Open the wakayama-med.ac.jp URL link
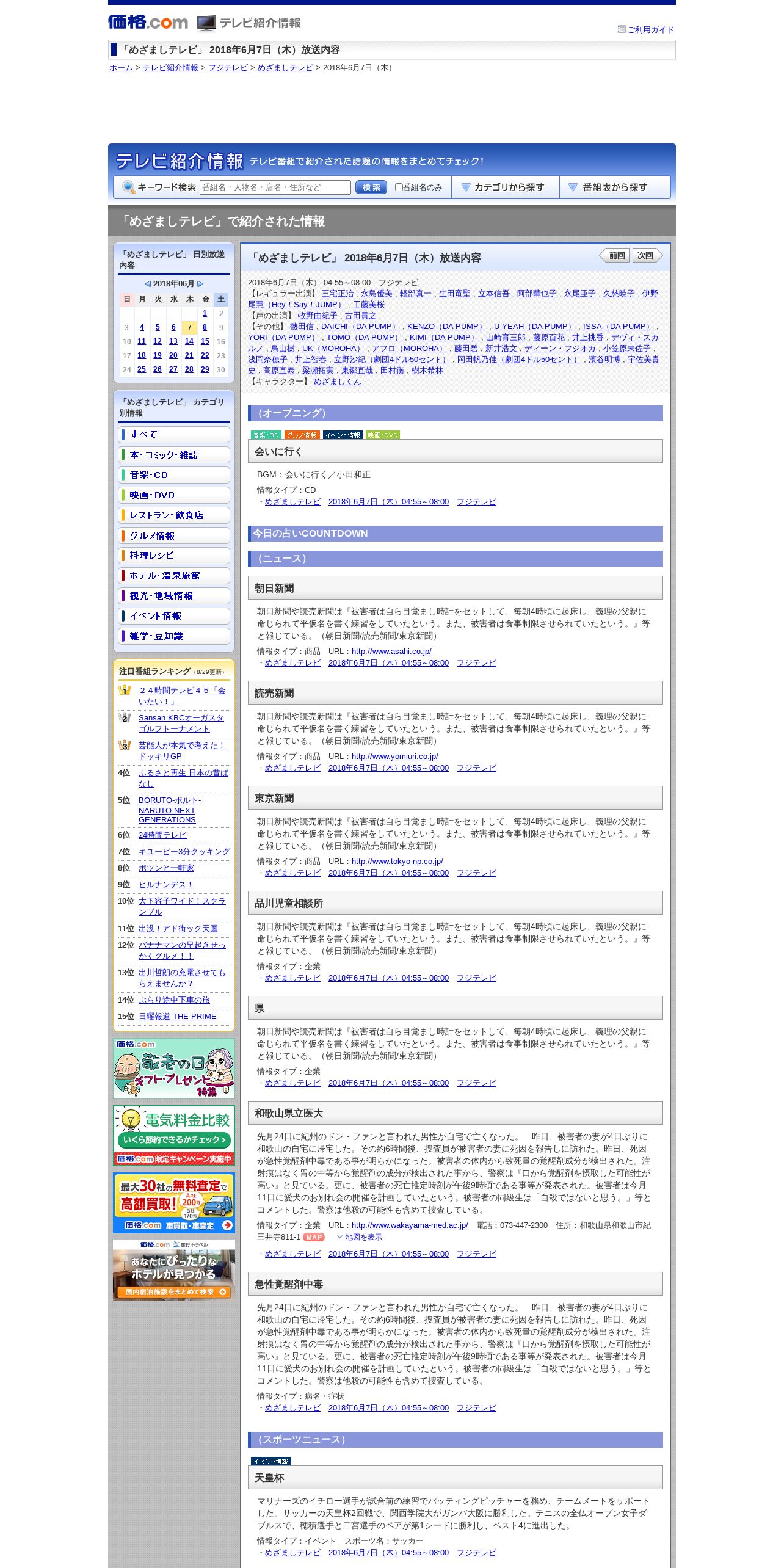The width and height of the screenshot is (784, 1568). [410, 1225]
